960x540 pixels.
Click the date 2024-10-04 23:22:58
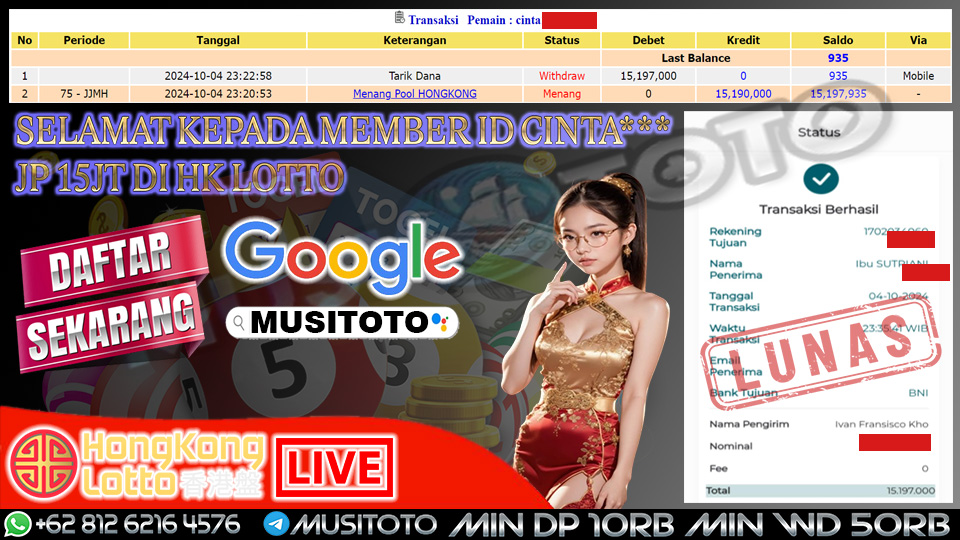pyautogui.click(x=218, y=76)
